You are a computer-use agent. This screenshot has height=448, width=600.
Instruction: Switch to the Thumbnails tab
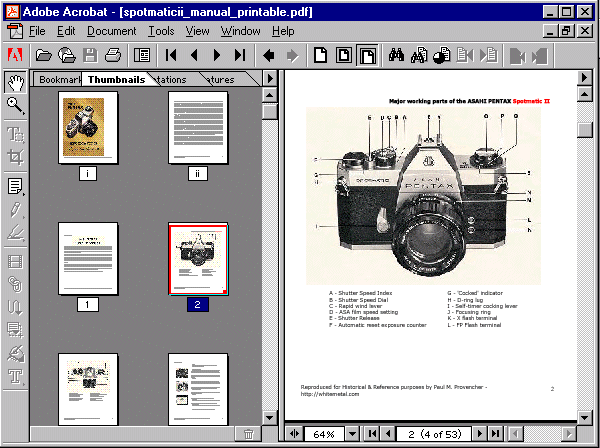point(116,79)
